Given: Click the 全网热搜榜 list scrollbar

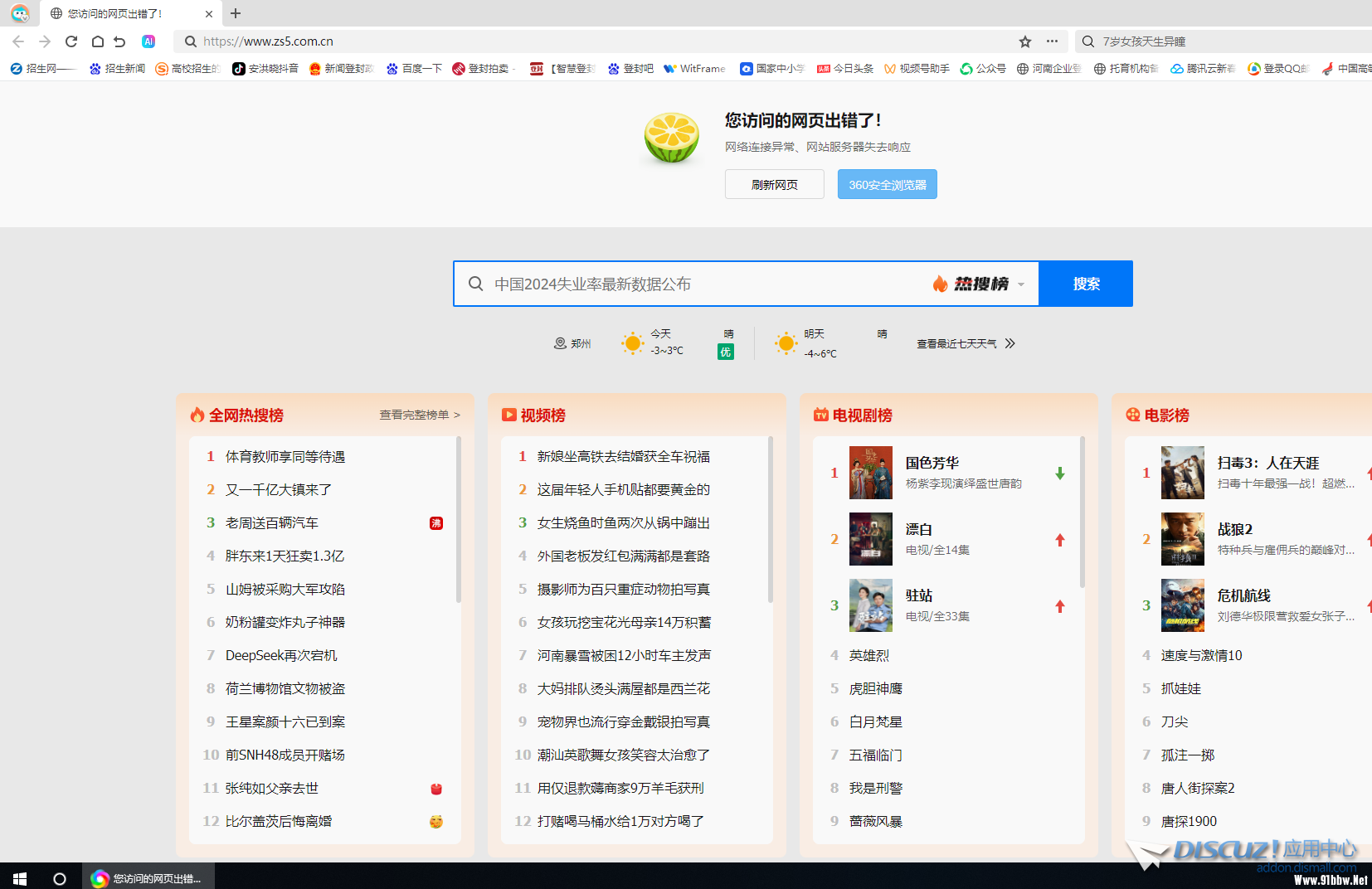Looking at the screenshot, I should [x=458, y=522].
